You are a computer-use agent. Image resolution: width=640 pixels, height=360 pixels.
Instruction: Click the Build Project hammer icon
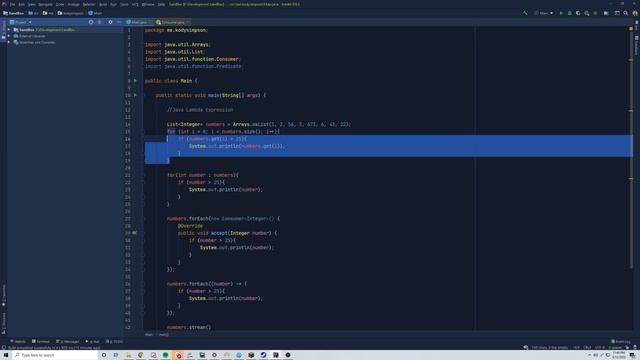click(x=525, y=13)
